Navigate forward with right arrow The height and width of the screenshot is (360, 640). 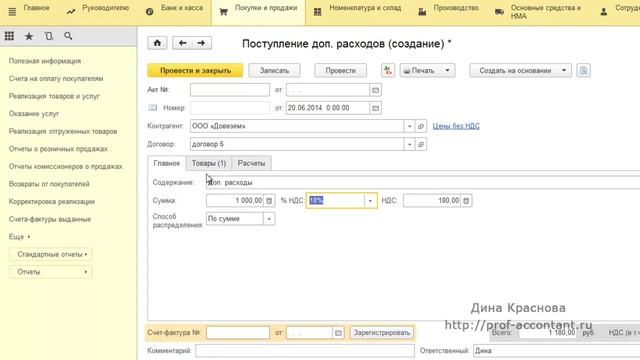click(x=201, y=43)
